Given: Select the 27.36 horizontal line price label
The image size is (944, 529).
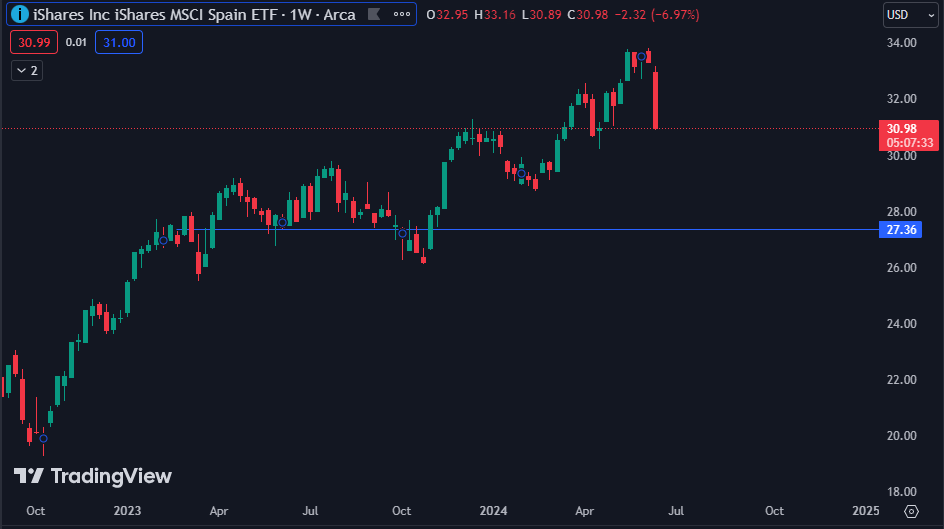Looking at the screenshot, I should 901,230.
